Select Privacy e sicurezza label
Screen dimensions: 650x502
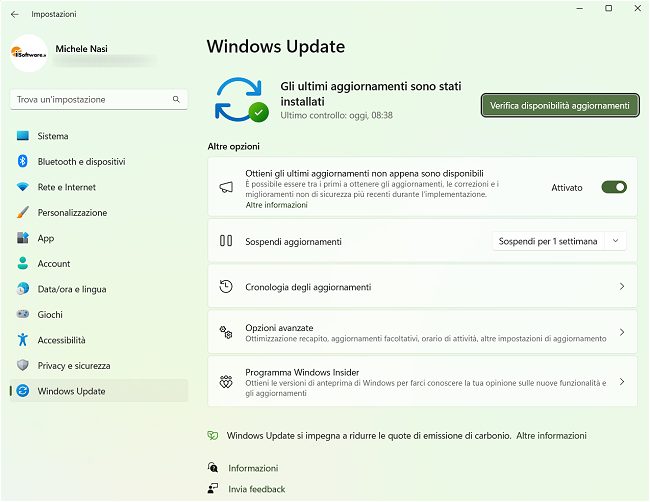point(74,366)
